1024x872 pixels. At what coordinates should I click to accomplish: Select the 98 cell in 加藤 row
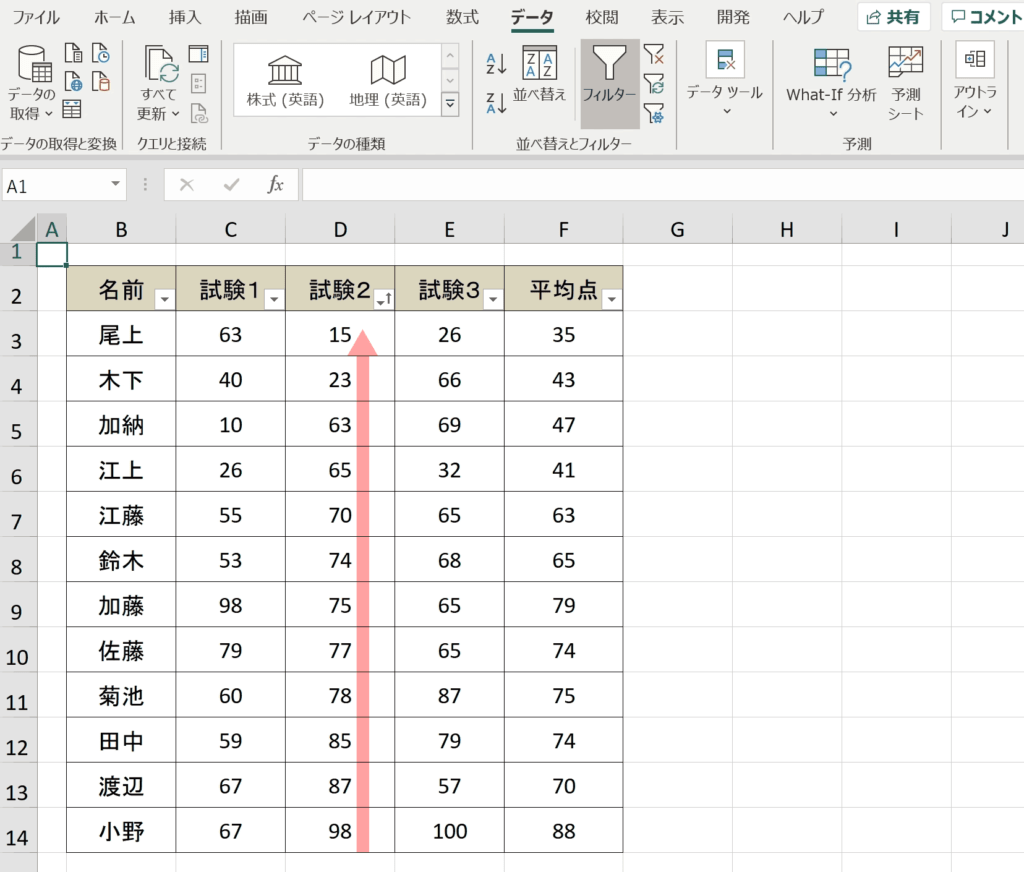(231, 605)
